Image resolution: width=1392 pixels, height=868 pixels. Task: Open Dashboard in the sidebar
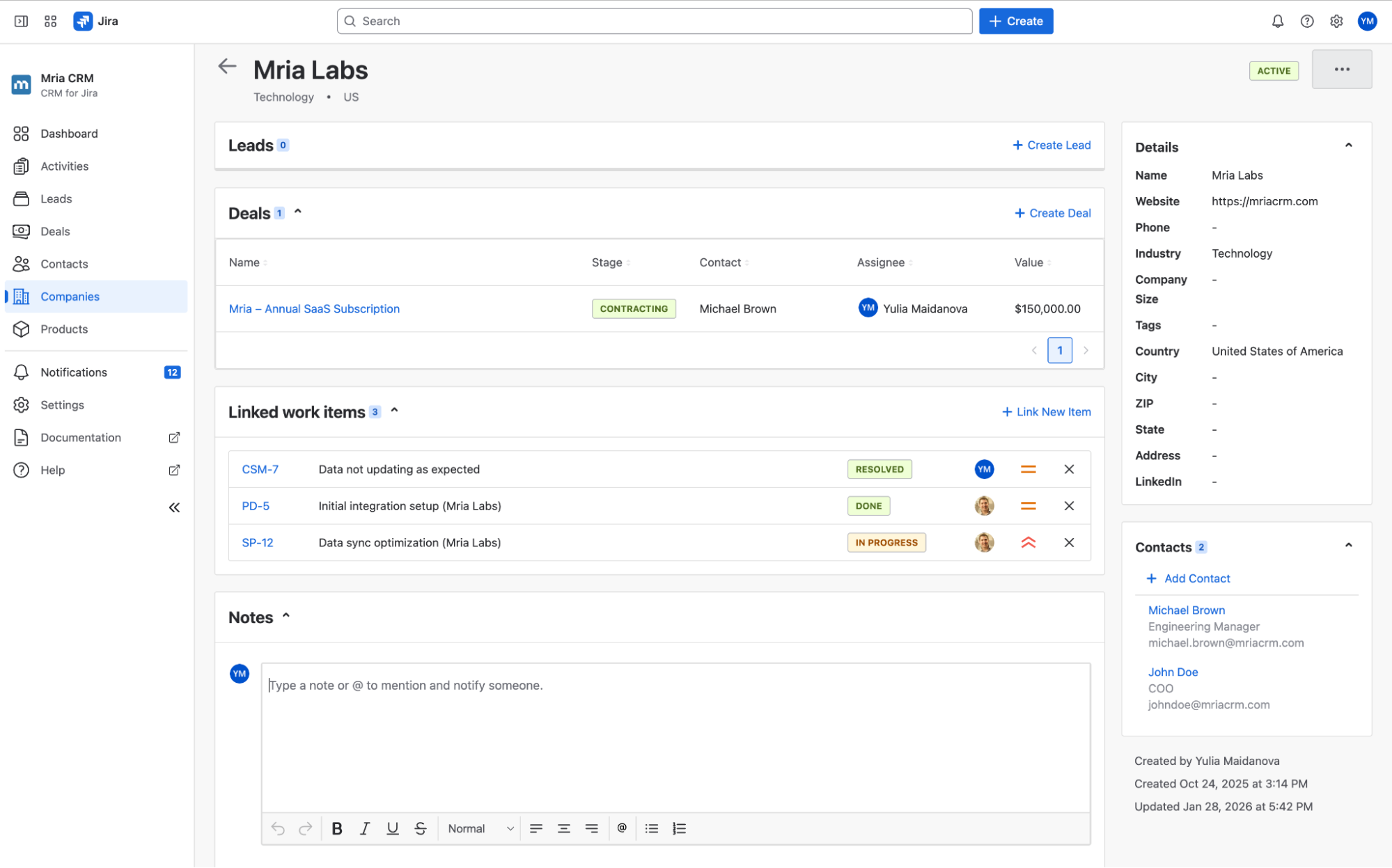[x=96, y=134]
